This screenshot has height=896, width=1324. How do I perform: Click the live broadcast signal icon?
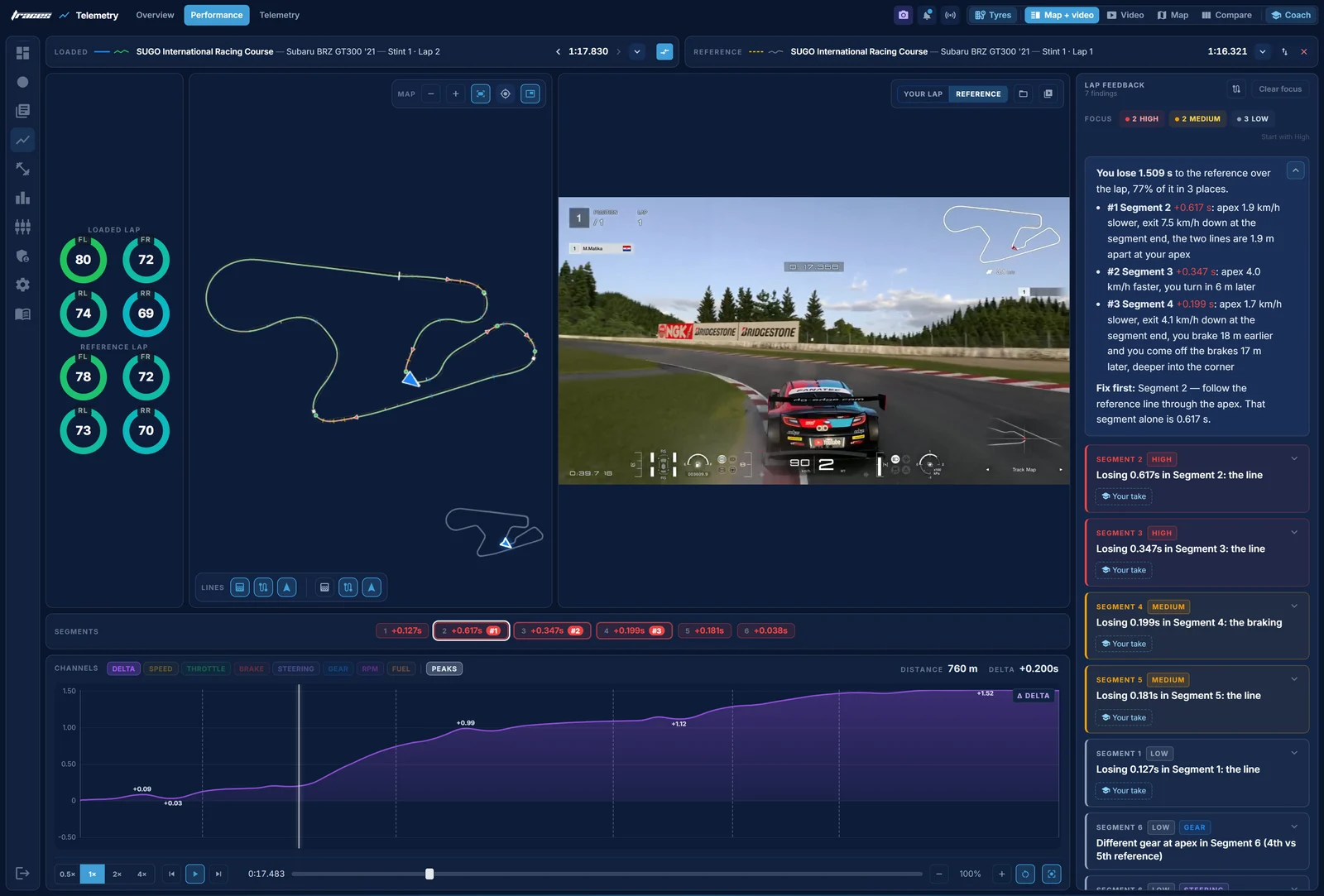950,15
